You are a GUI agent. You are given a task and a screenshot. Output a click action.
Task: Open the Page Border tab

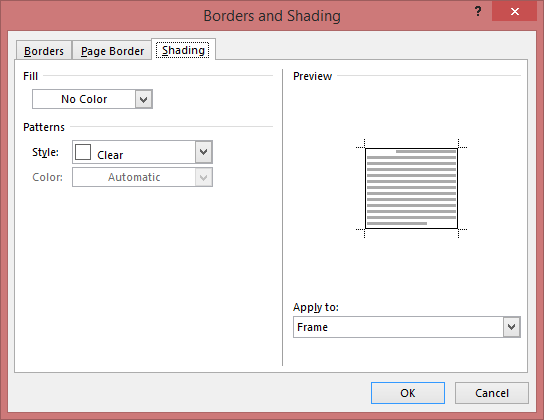pyautogui.click(x=112, y=51)
